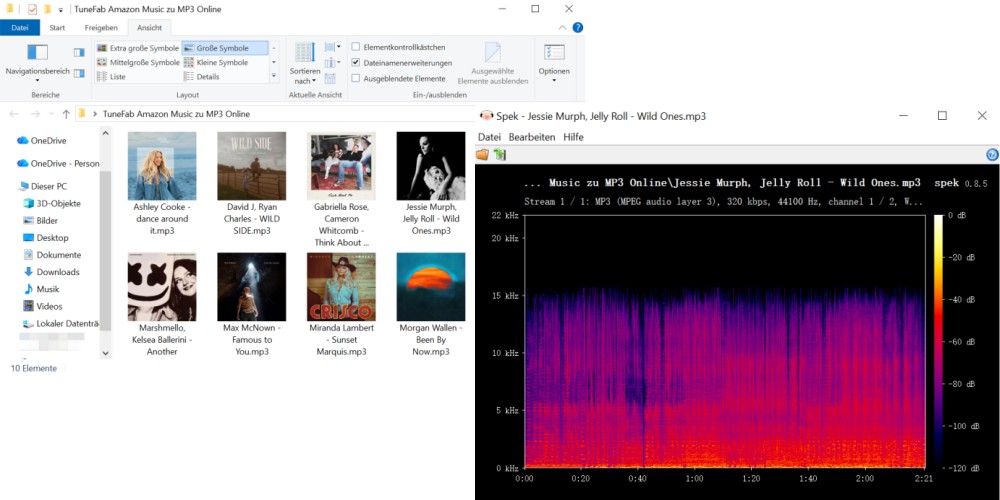Click the new folder quick access icon

[x=47, y=10]
